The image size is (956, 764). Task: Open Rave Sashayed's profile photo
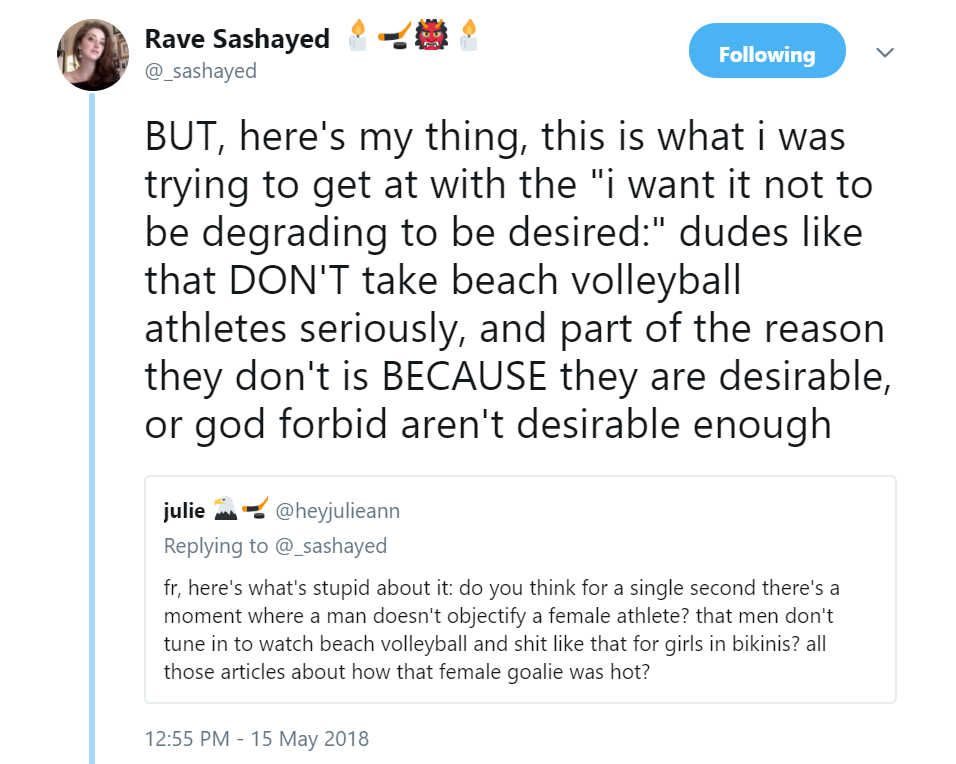92,54
